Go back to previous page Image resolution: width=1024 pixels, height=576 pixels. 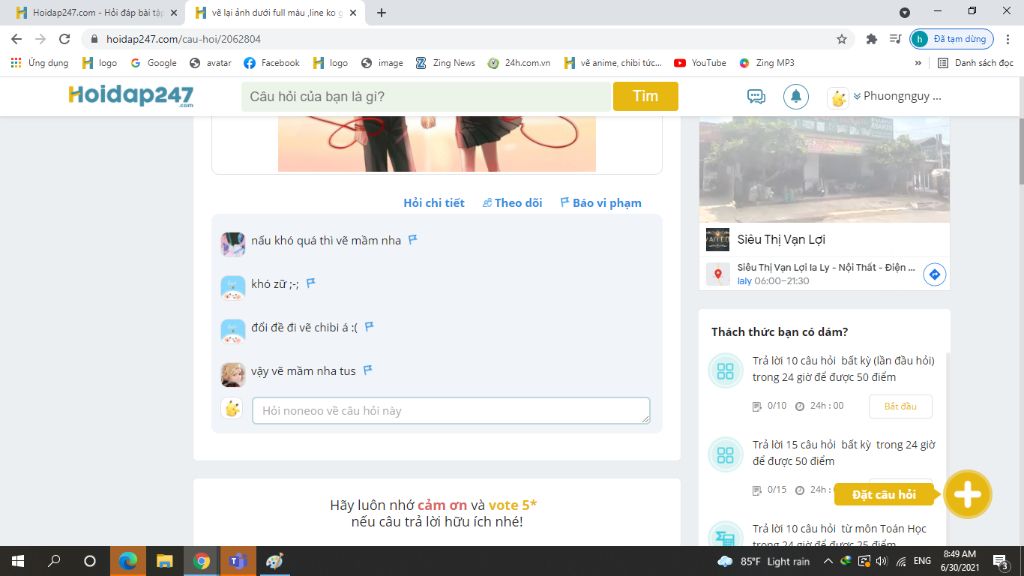pos(16,39)
